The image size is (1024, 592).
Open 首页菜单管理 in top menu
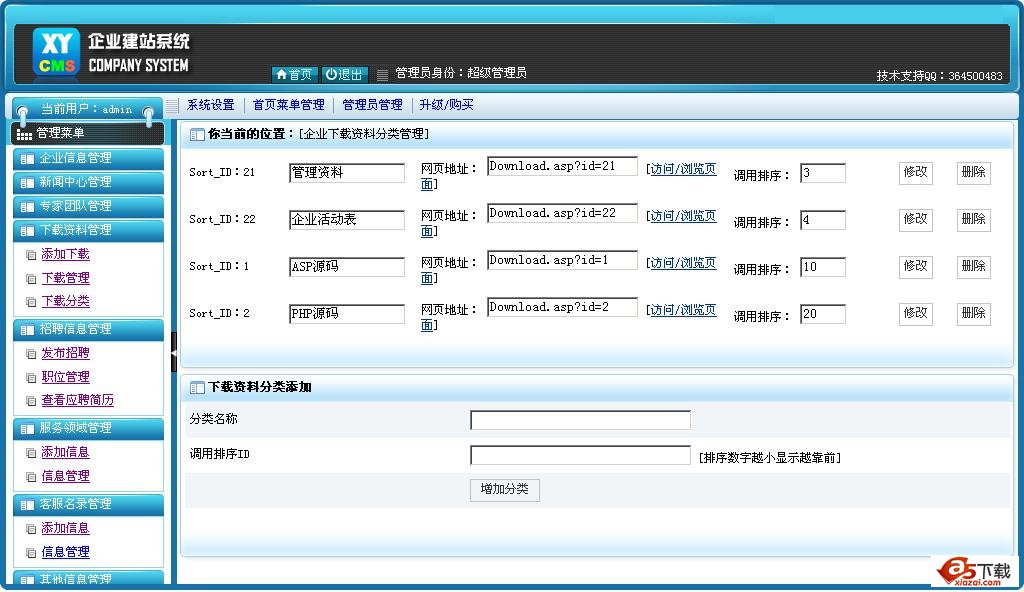tap(288, 105)
